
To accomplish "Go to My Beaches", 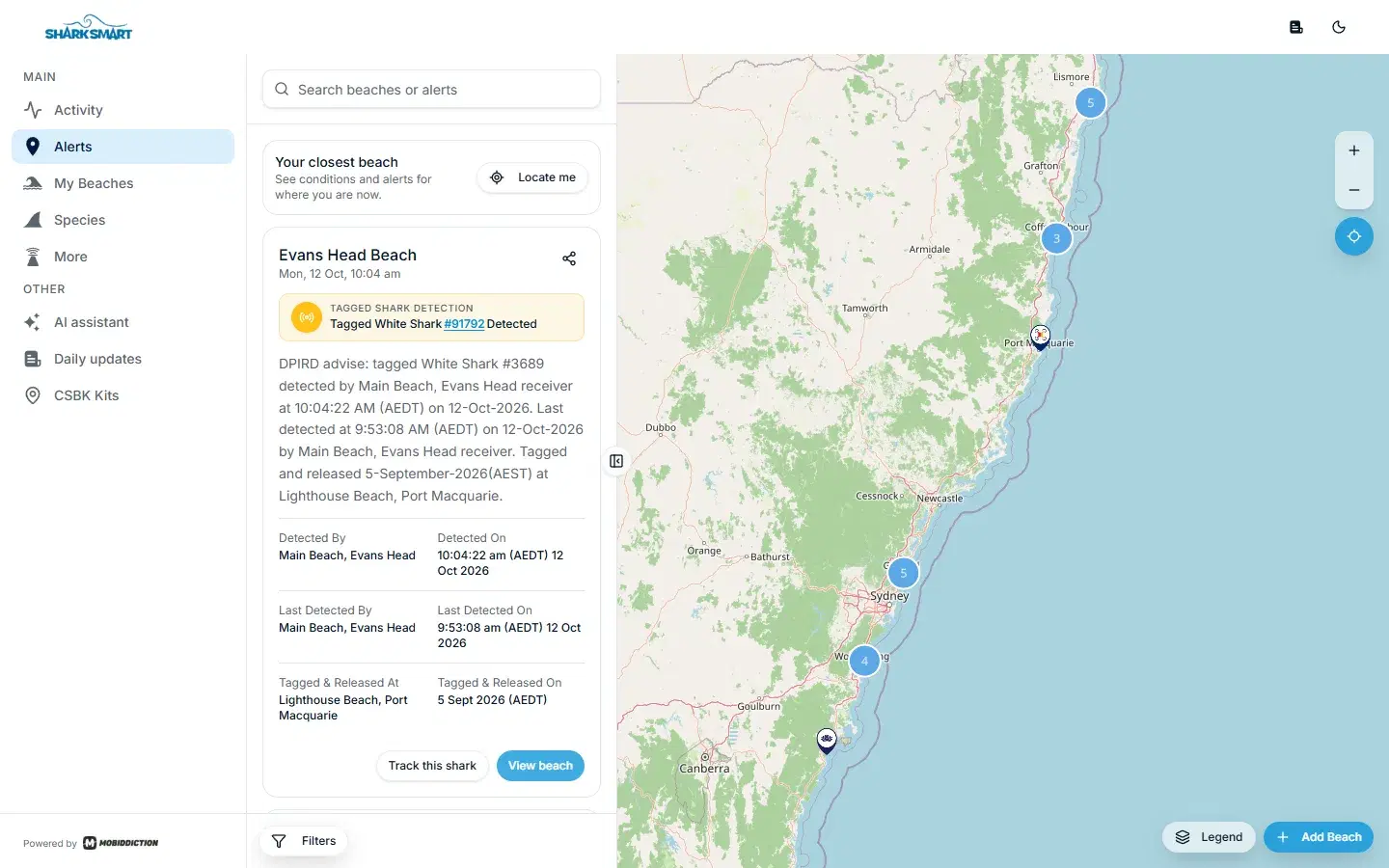I will 123,183.
